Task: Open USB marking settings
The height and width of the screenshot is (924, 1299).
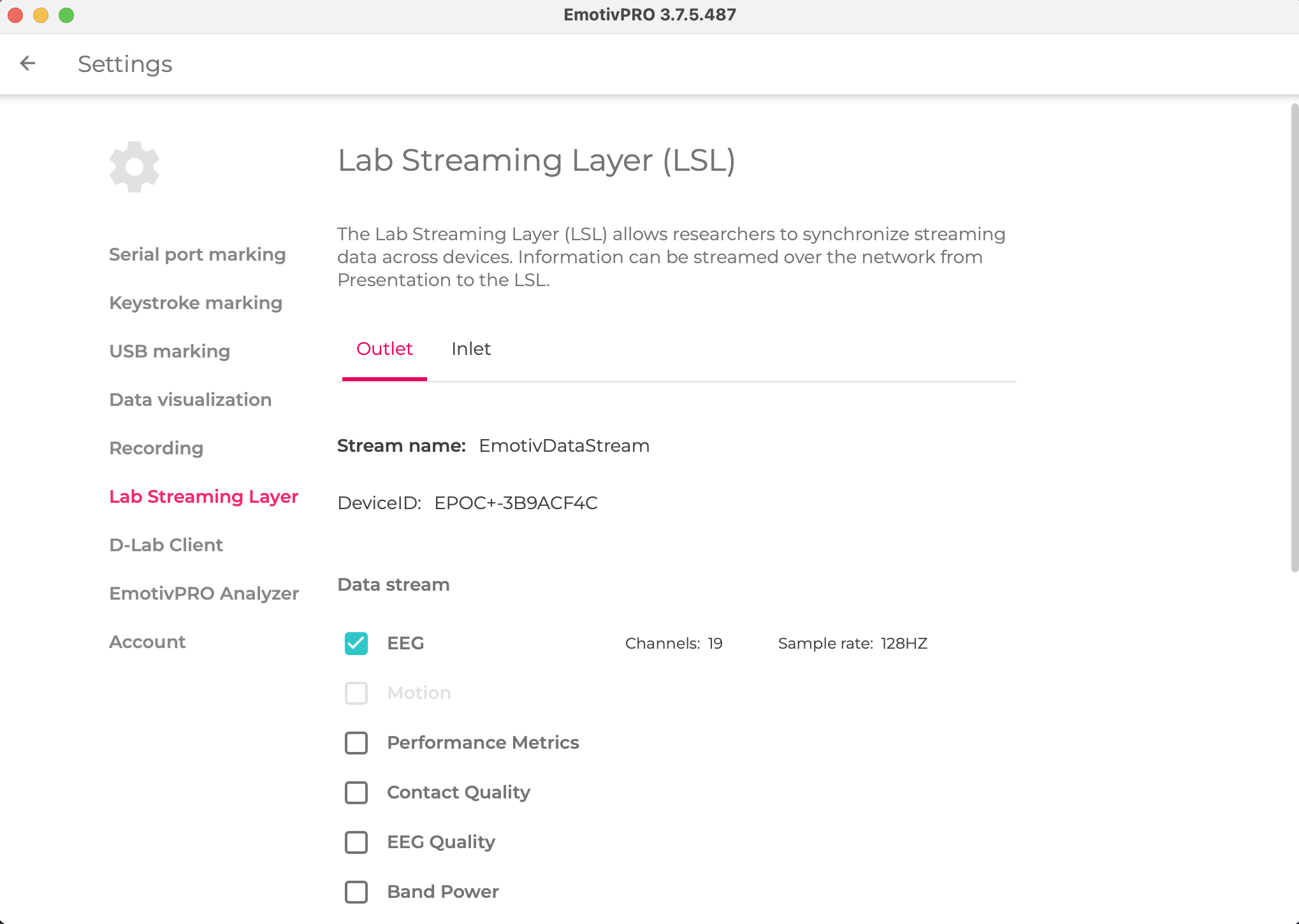Action: 169,351
